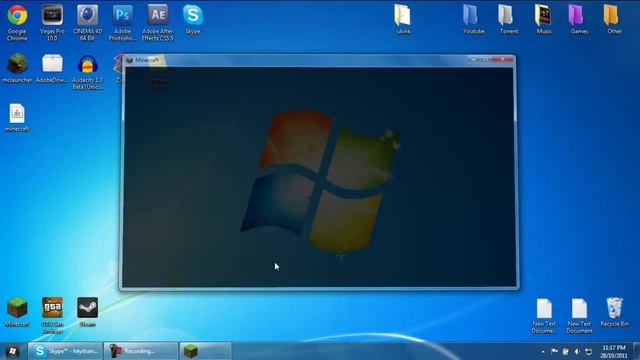Select the minecraft document file icon
The image size is (640, 360).
click(x=17, y=118)
